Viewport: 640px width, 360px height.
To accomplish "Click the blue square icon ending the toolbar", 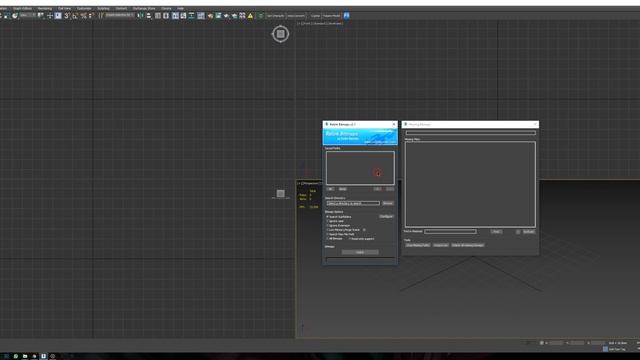I will pos(347,16).
